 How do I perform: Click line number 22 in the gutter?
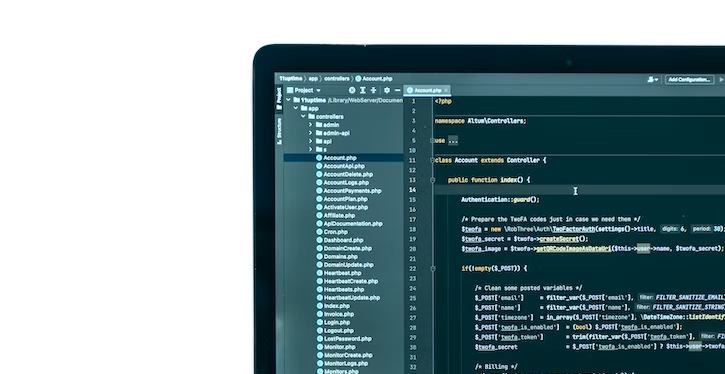pyautogui.click(x=412, y=269)
